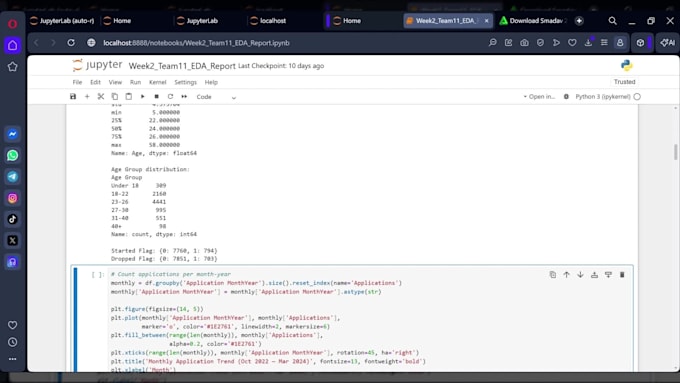The image size is (680, 383).
Task: Open TikTok in Opera sidebar
Action: point(13,219)
